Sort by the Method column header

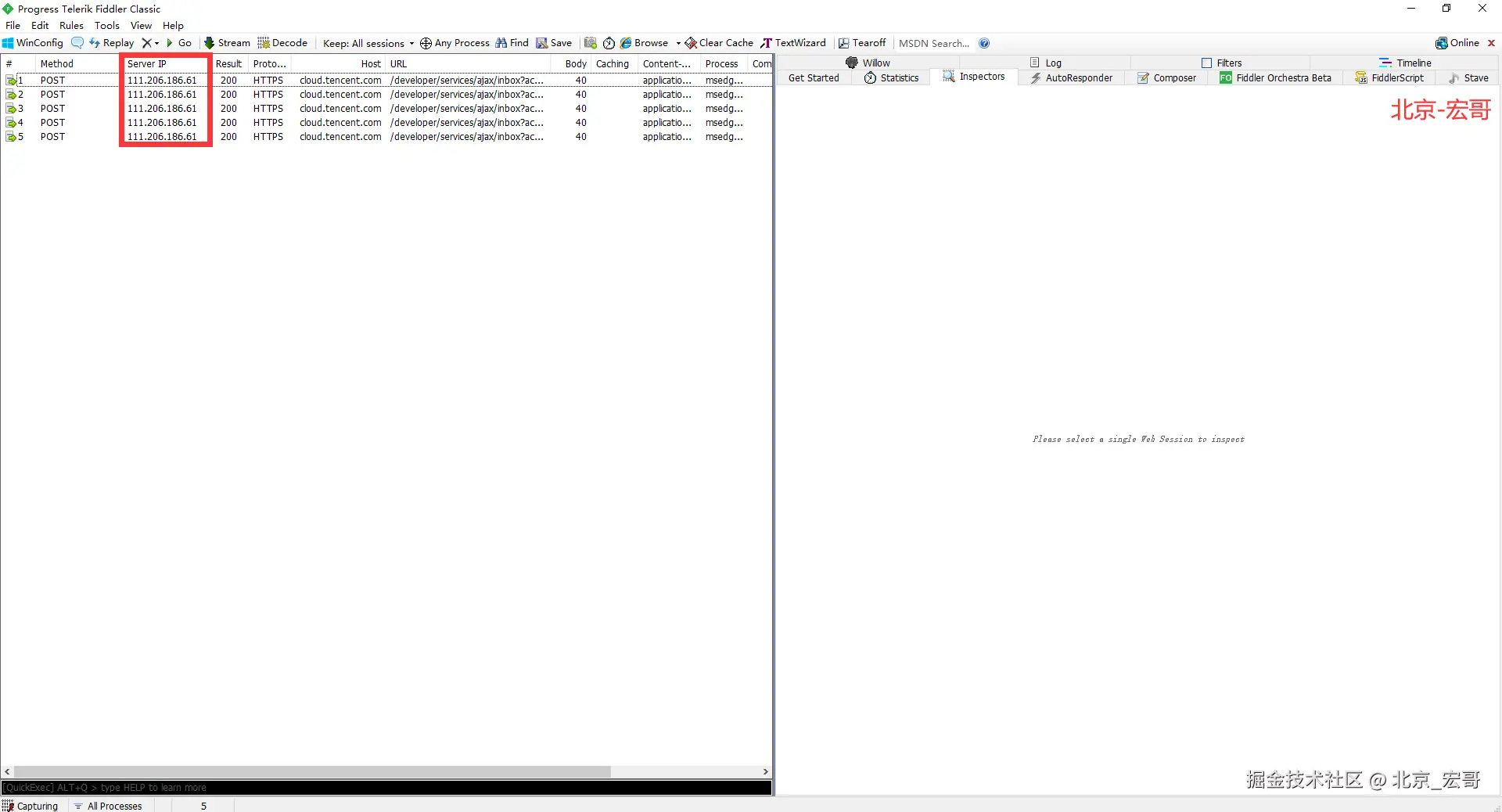76,63
